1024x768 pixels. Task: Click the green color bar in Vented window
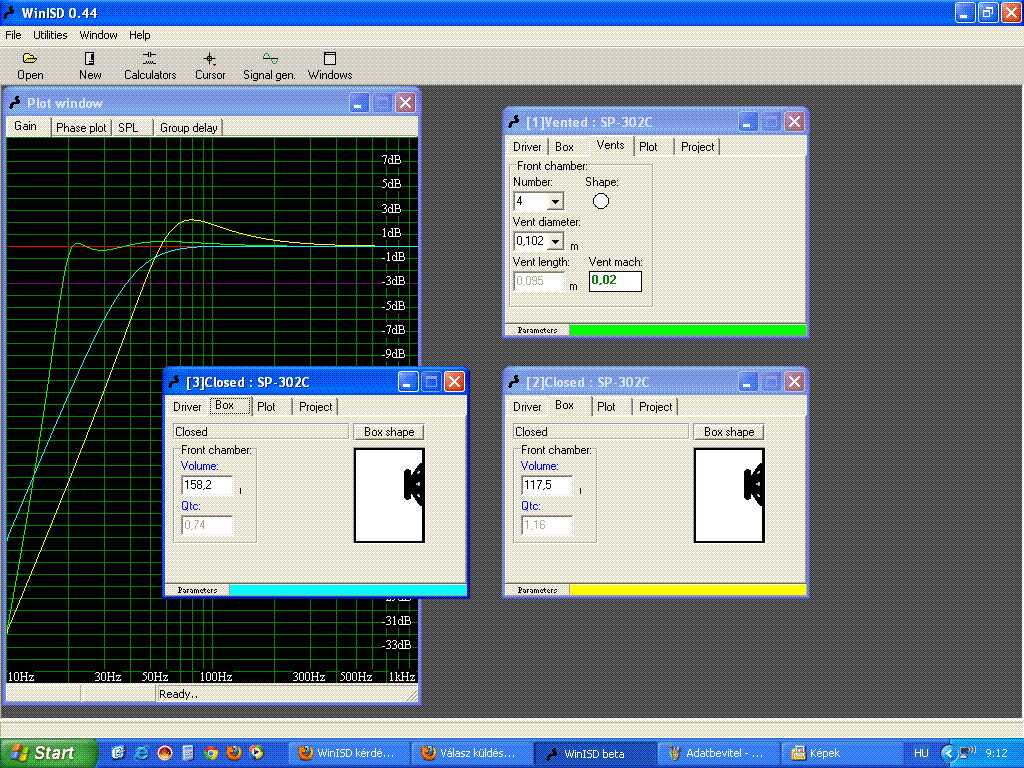pos(686,330)
